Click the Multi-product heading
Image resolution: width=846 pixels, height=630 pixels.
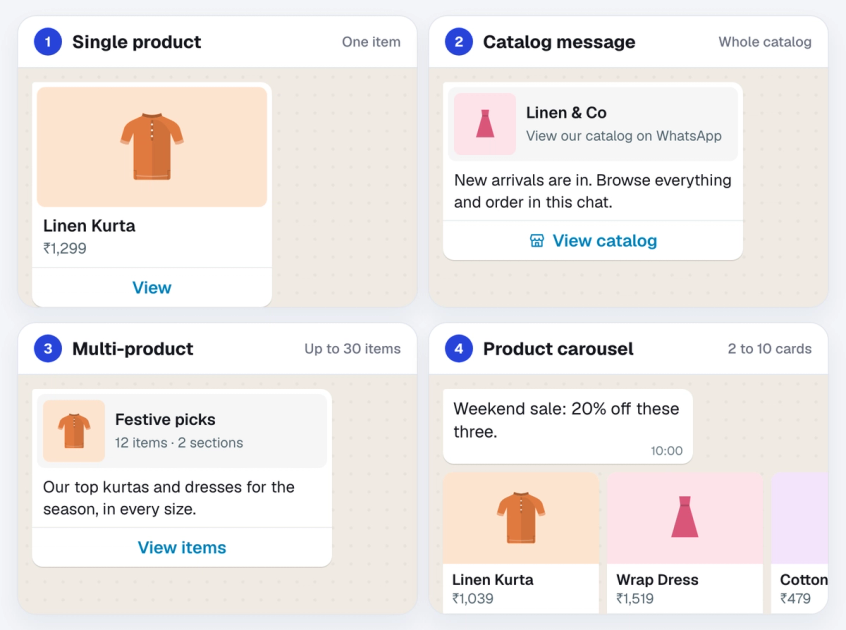[133, 348]
